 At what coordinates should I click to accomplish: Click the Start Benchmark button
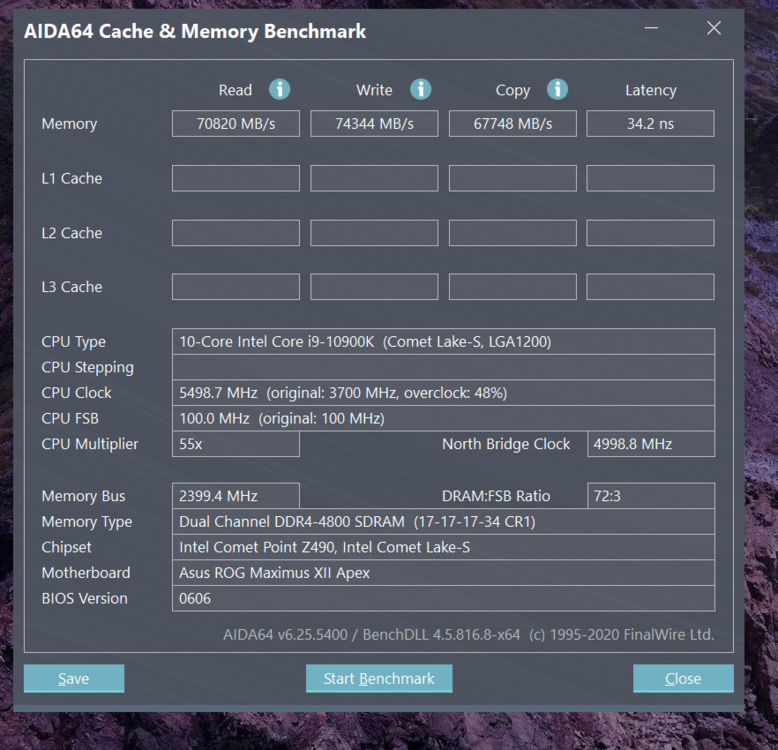pyautogui.click(x=379, y=678)
